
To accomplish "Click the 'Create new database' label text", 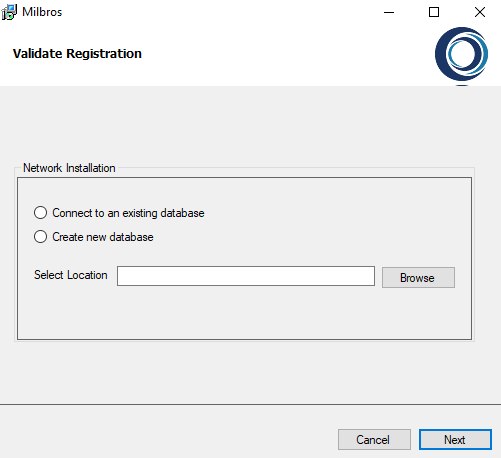I will [x=103, y=237].
